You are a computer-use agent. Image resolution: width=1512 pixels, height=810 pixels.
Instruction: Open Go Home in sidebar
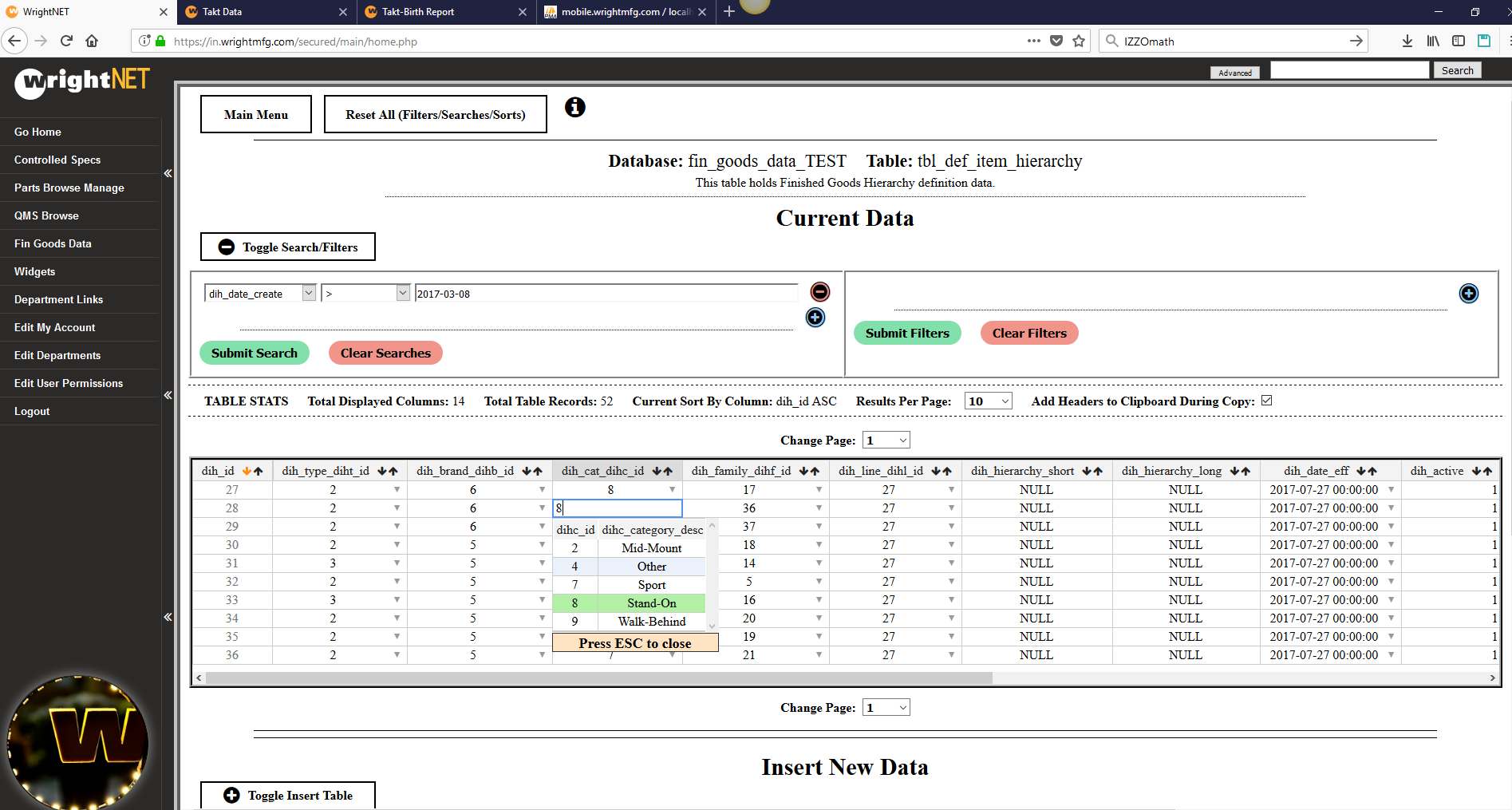(38, 132)
